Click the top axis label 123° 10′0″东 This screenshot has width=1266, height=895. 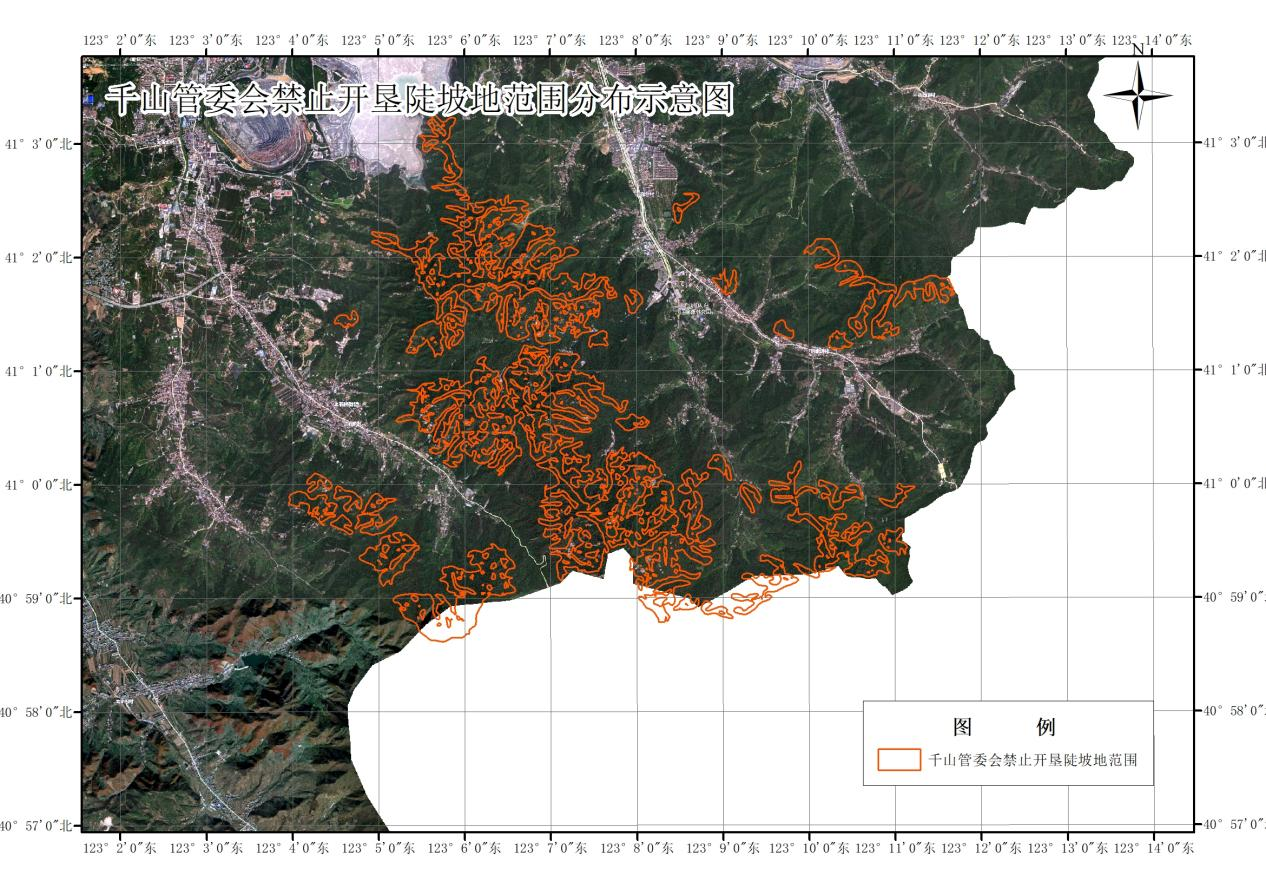pyautogui.click(x=808, y=40)
